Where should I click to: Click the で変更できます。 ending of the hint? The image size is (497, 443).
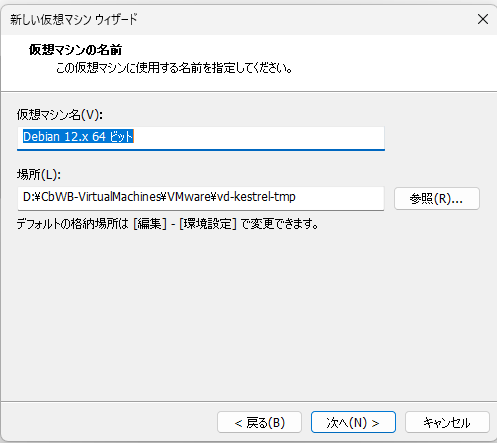click(279, 223)
